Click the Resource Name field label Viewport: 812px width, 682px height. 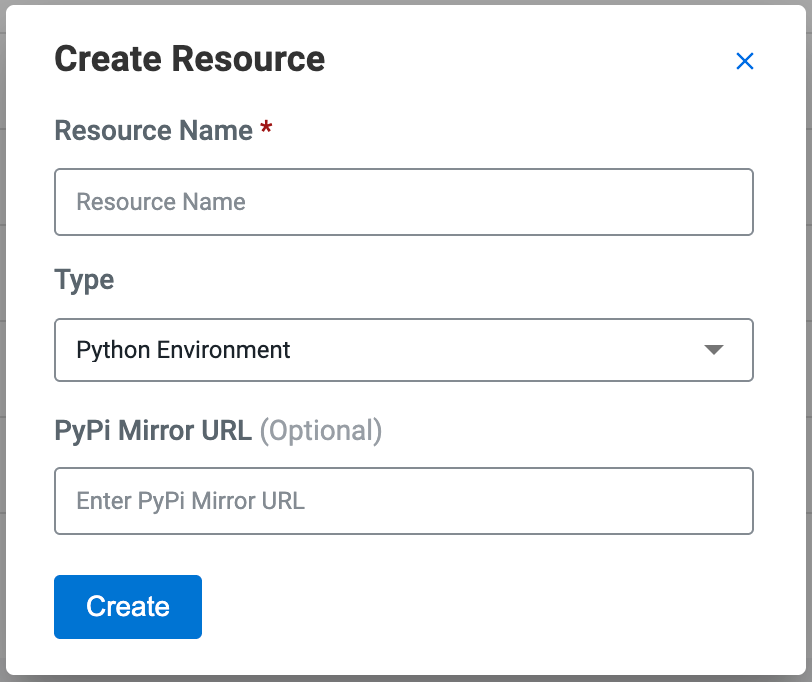pos(153,131)
